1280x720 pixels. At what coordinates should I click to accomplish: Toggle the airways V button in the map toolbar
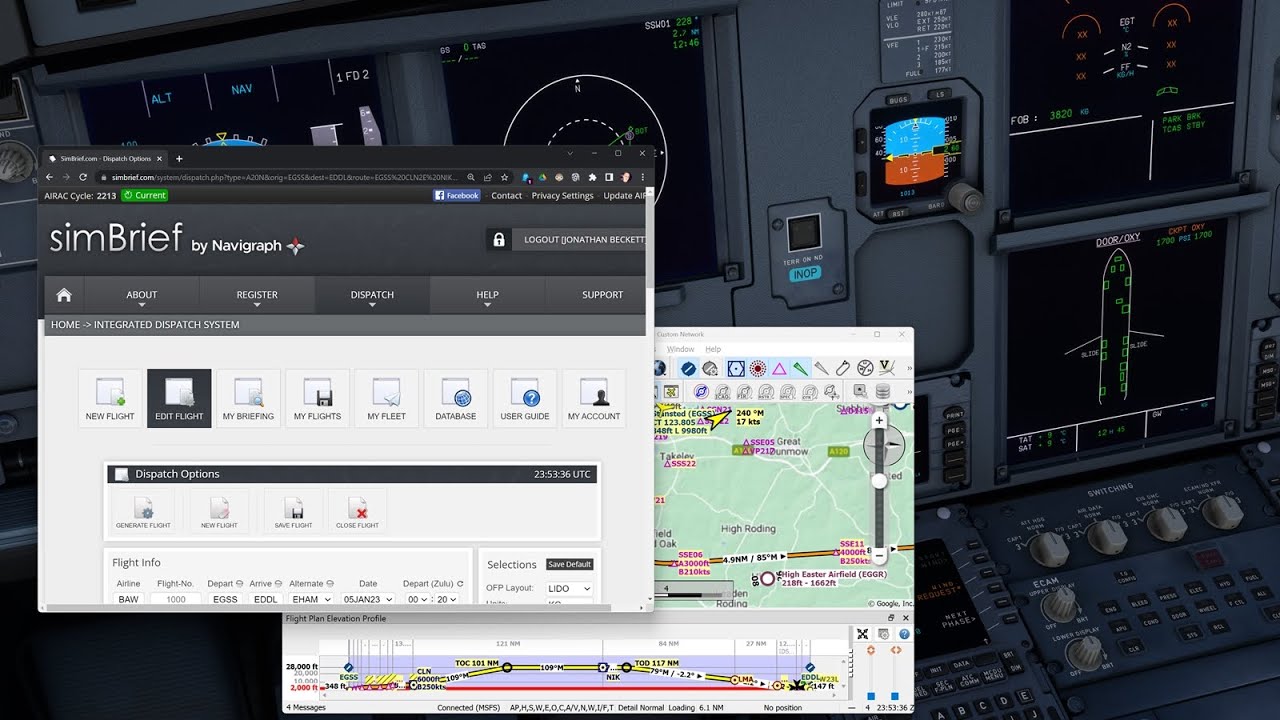click(886, 368)
